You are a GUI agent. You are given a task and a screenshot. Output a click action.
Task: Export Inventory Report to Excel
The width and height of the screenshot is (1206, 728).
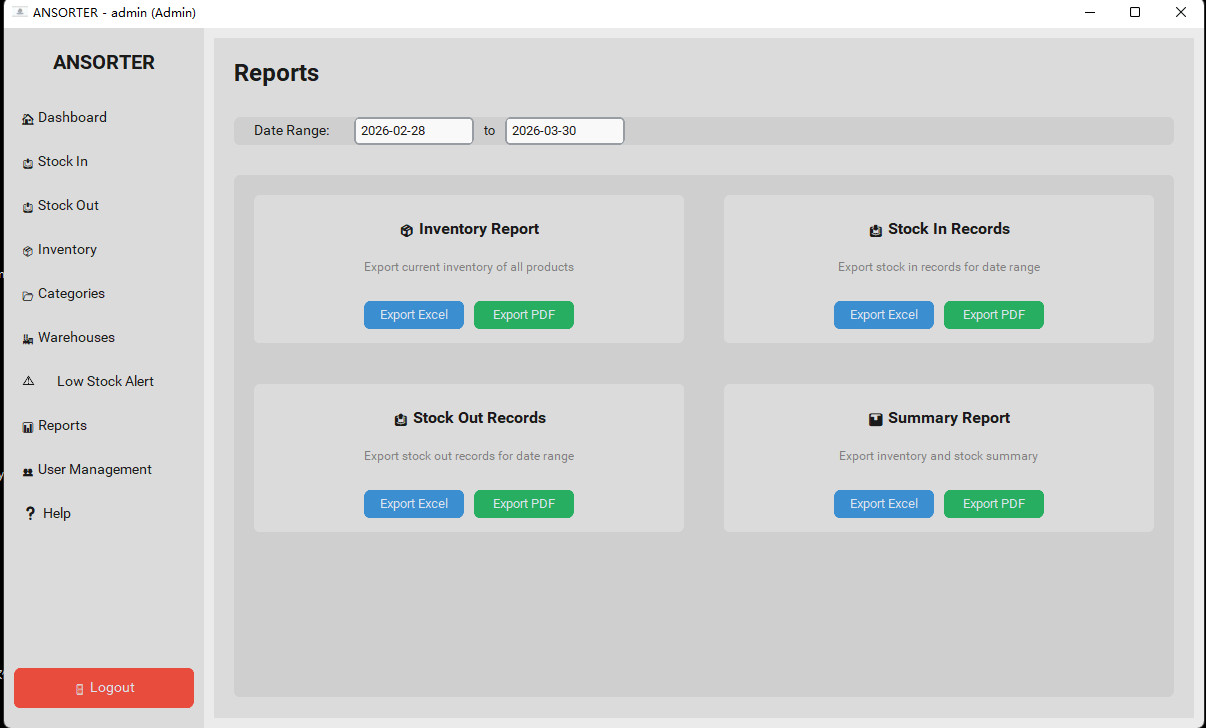point(414,315)
